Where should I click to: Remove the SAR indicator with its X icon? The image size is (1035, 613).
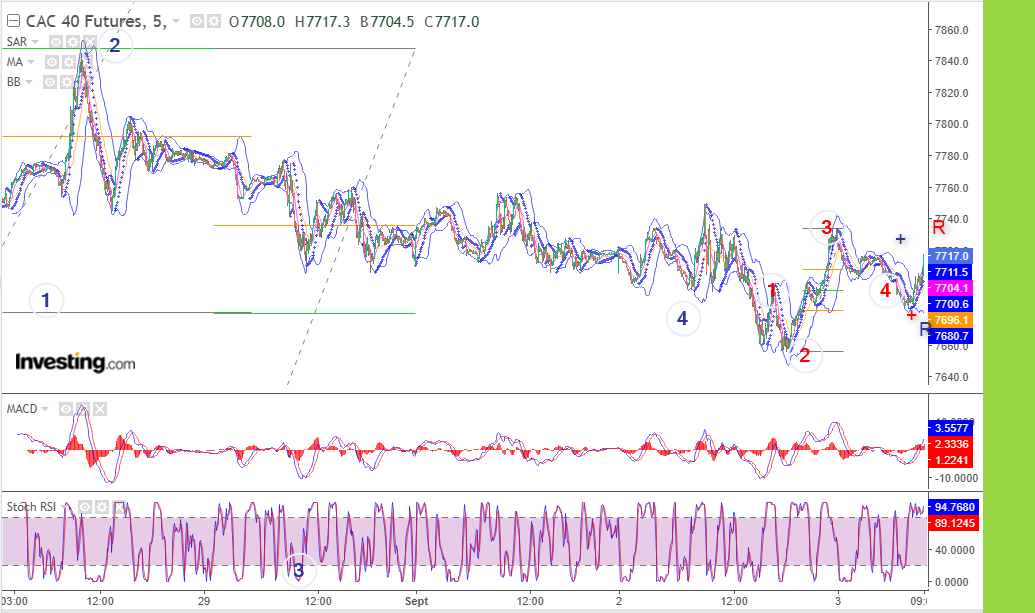(x=89, y=42)
